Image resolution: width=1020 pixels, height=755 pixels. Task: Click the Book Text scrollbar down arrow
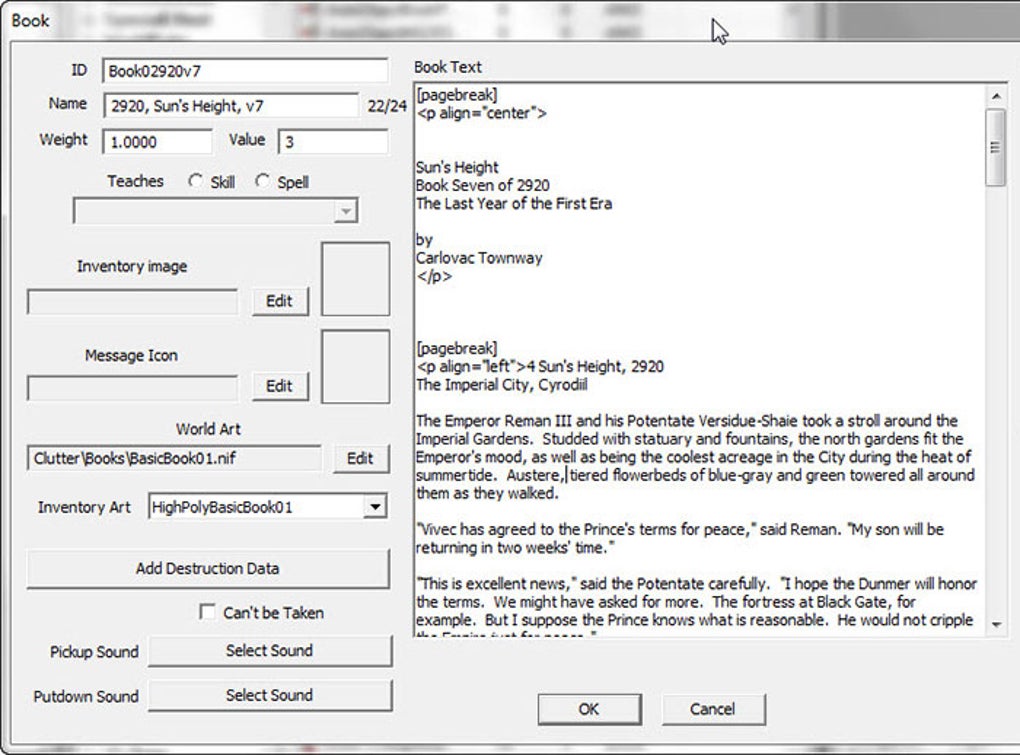pyautogui.click(x=996, y=625)
